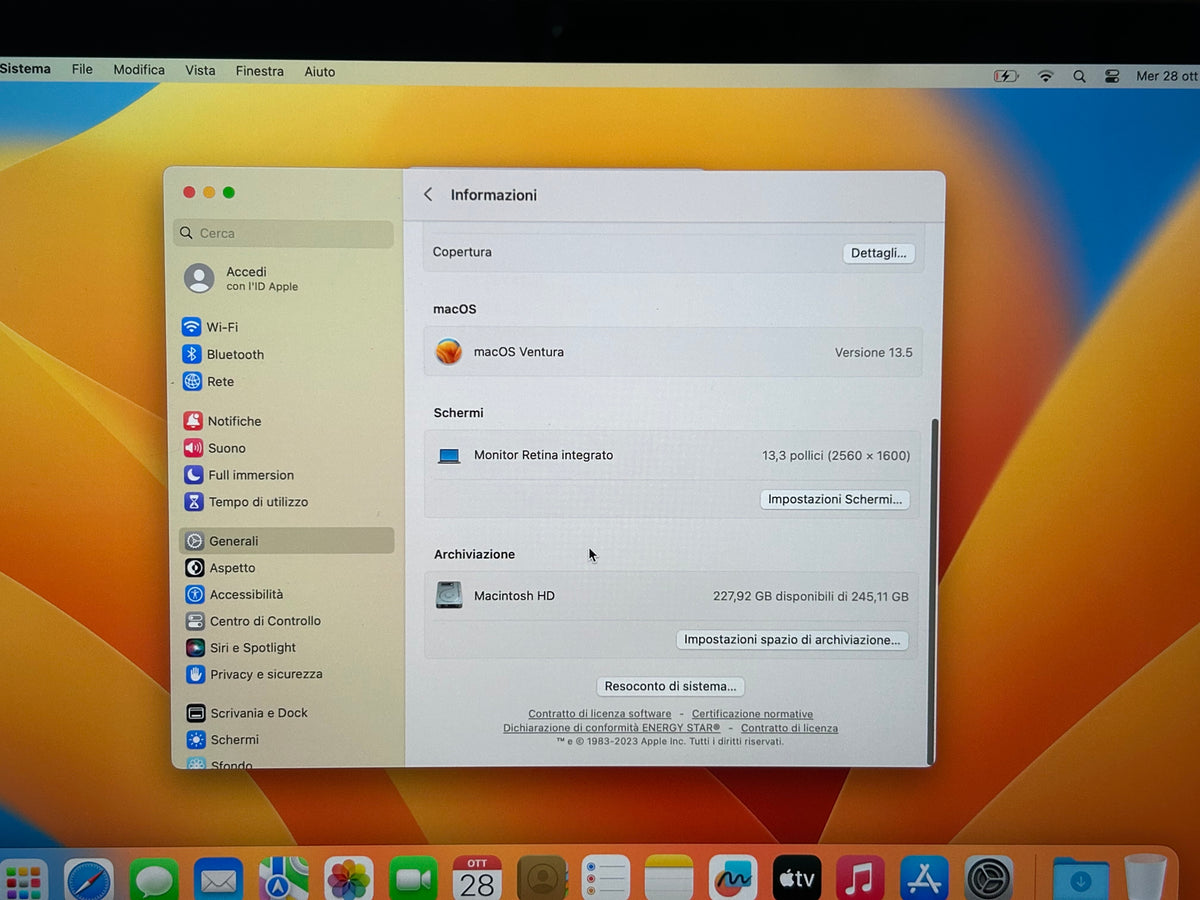Open App Store from the Dock
Screen dimensions: 1200x900
click(x=924, y=879)
